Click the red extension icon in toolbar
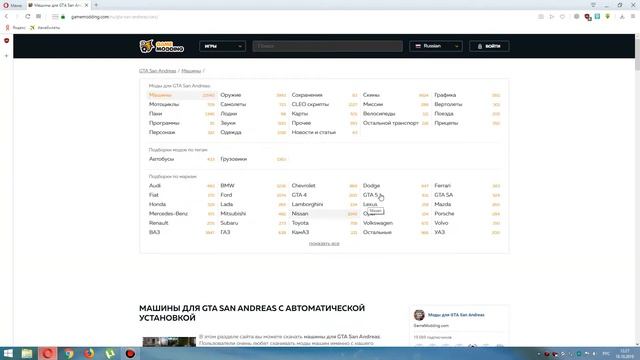Screen dimensions: 640x360 (587, 17)
